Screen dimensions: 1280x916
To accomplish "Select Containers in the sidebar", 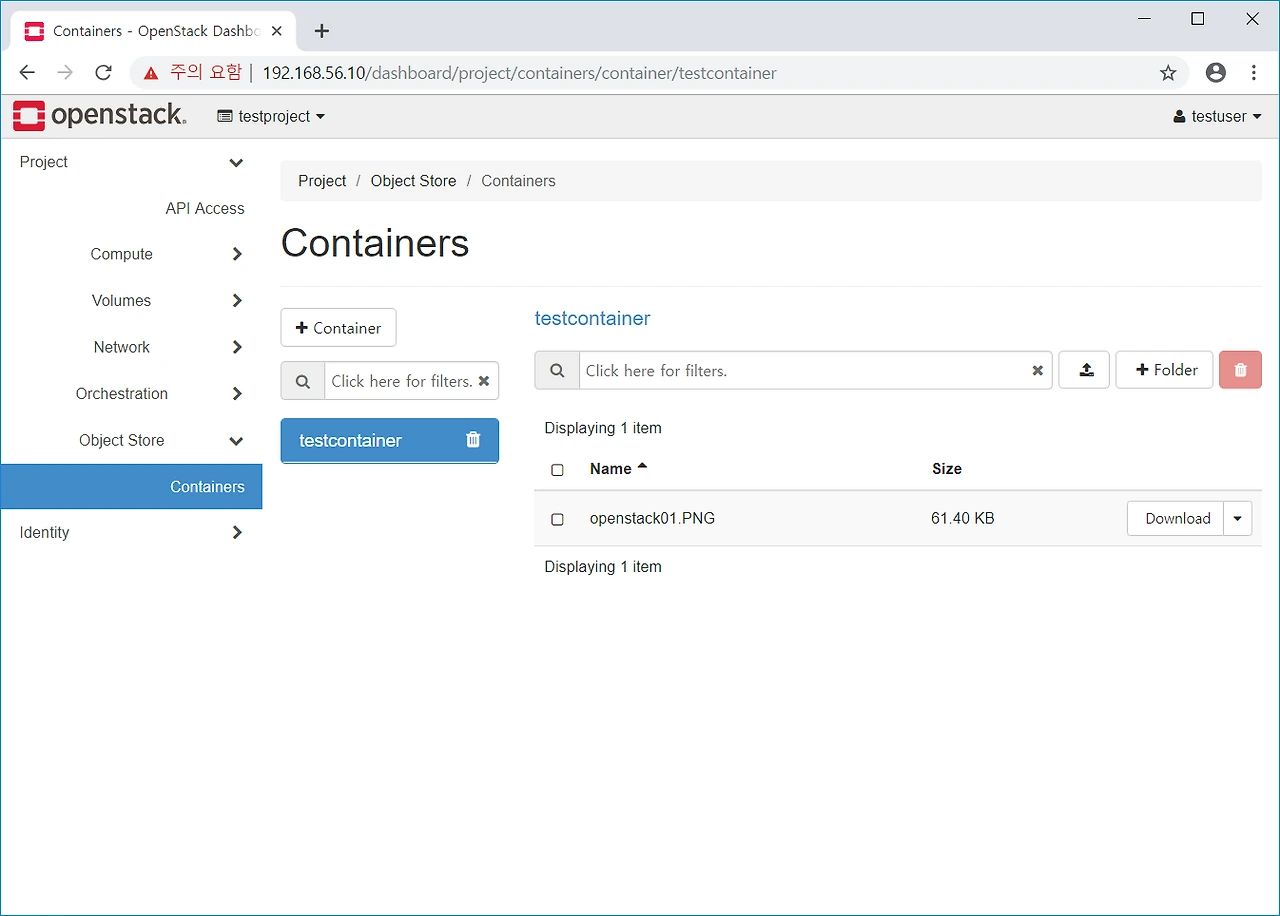I will (131, 487).
